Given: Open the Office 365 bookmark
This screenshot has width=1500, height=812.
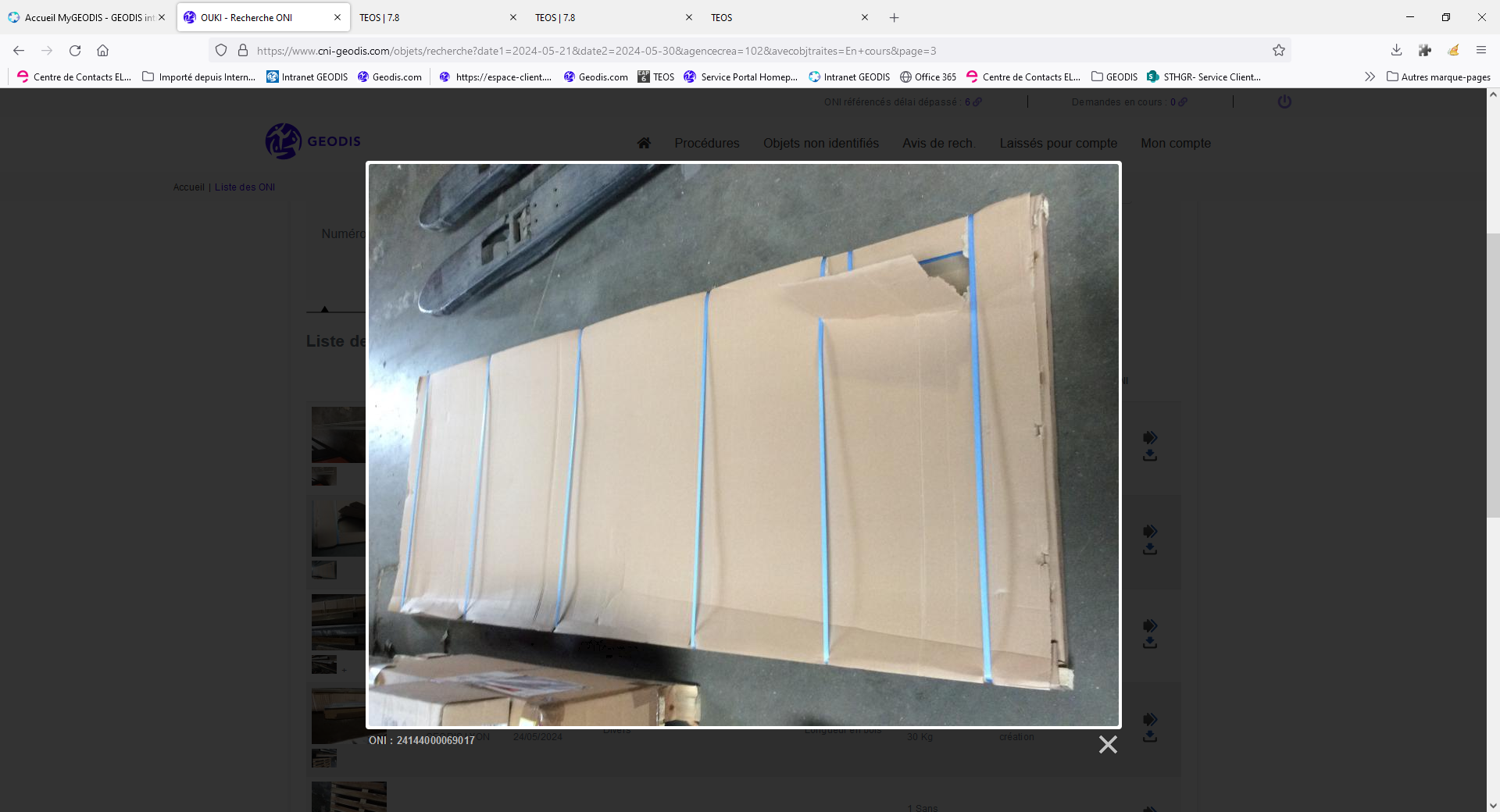Looking at the screenshot, I should (x=928, y=77).
